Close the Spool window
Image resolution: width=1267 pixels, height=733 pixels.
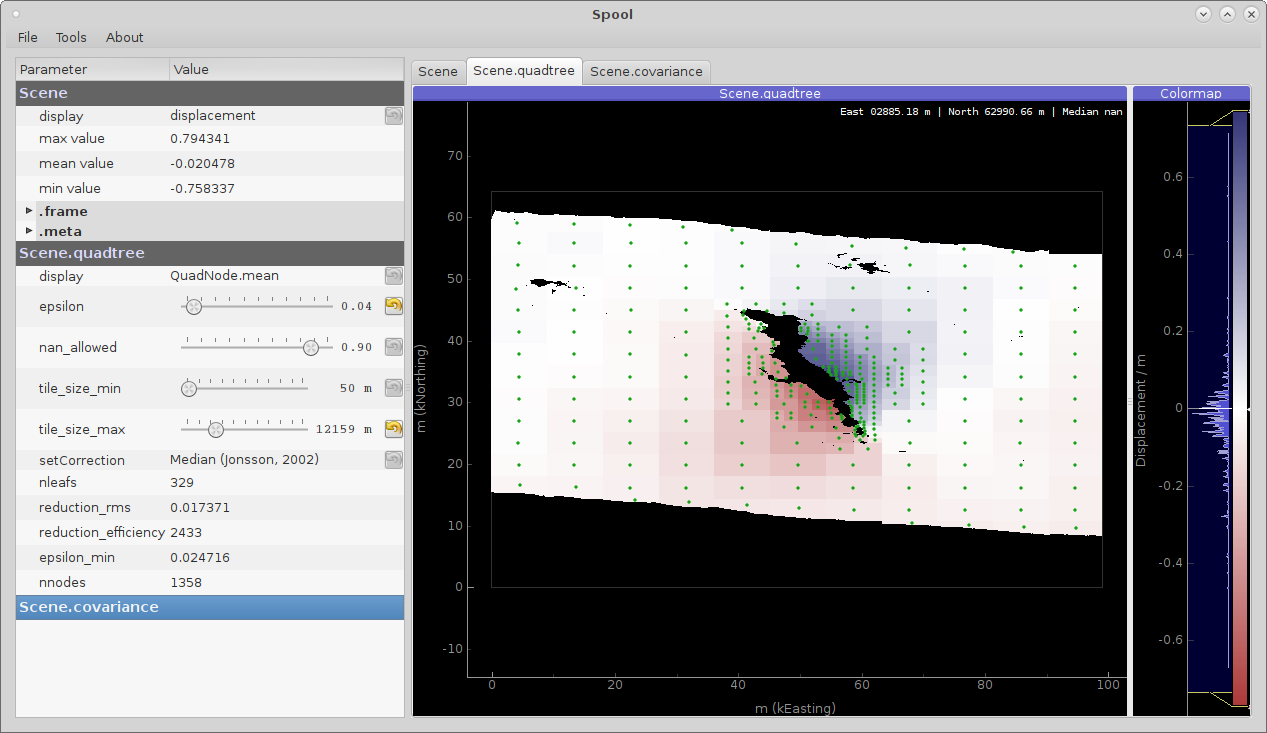point(1249,14)
